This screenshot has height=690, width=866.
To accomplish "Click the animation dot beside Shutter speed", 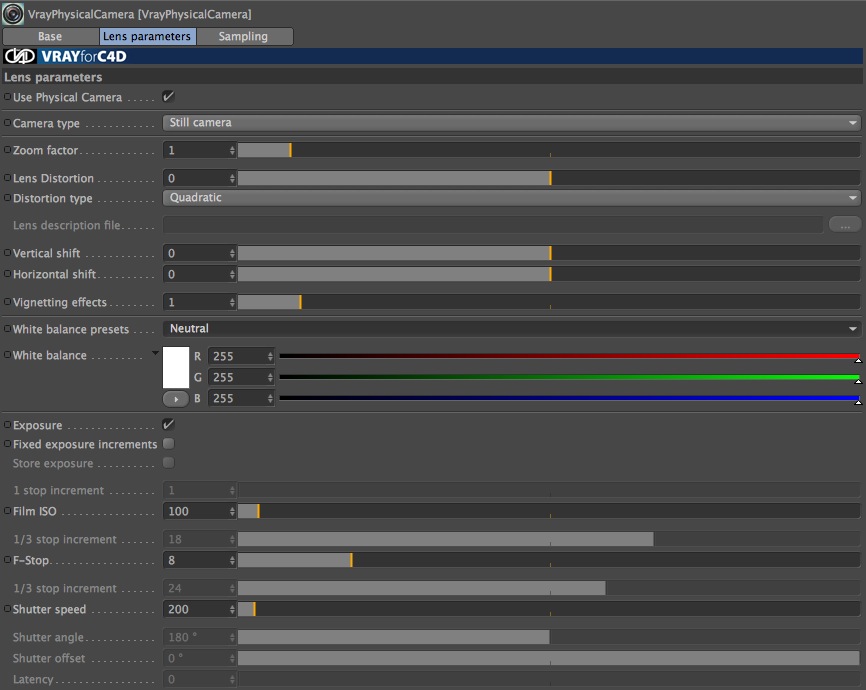I will point(8,609).
